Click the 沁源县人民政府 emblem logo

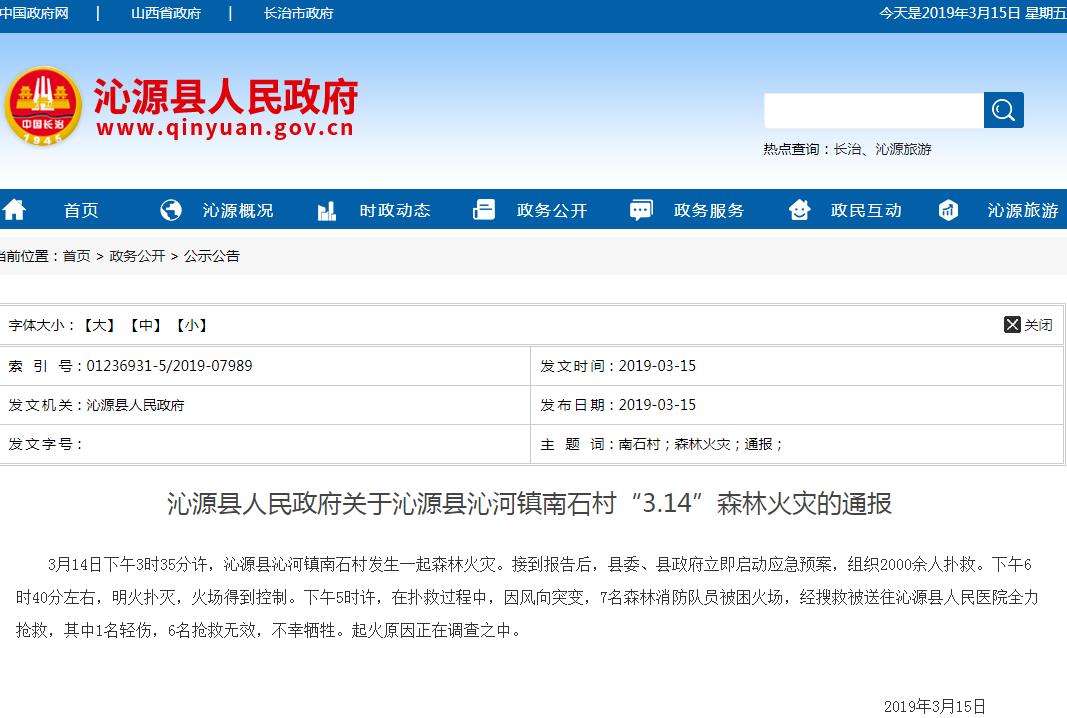(x=43, y=106)
